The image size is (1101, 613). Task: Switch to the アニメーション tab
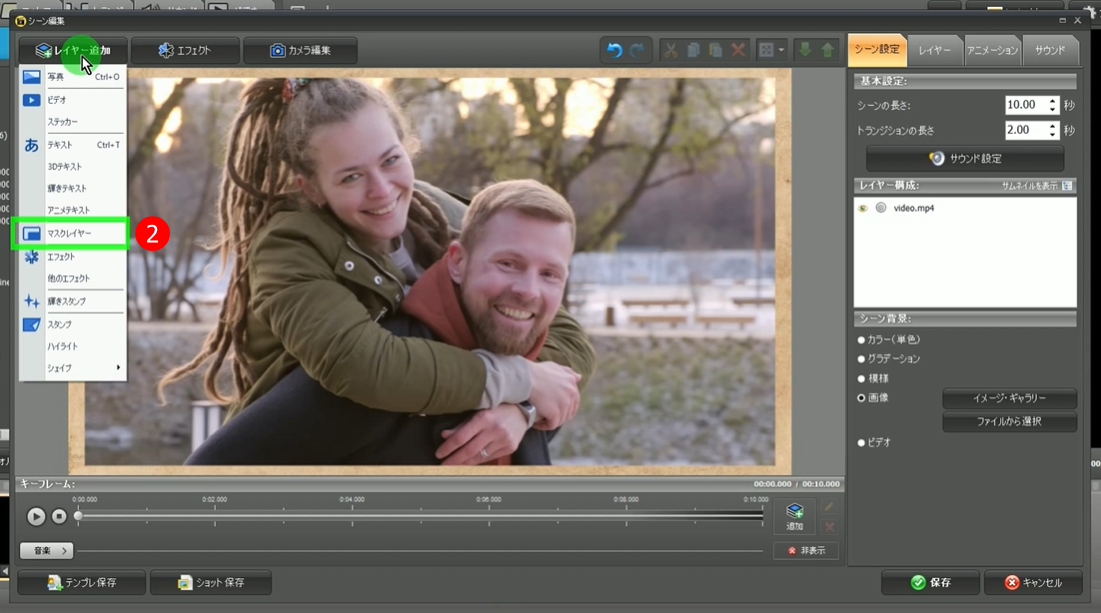992,50
